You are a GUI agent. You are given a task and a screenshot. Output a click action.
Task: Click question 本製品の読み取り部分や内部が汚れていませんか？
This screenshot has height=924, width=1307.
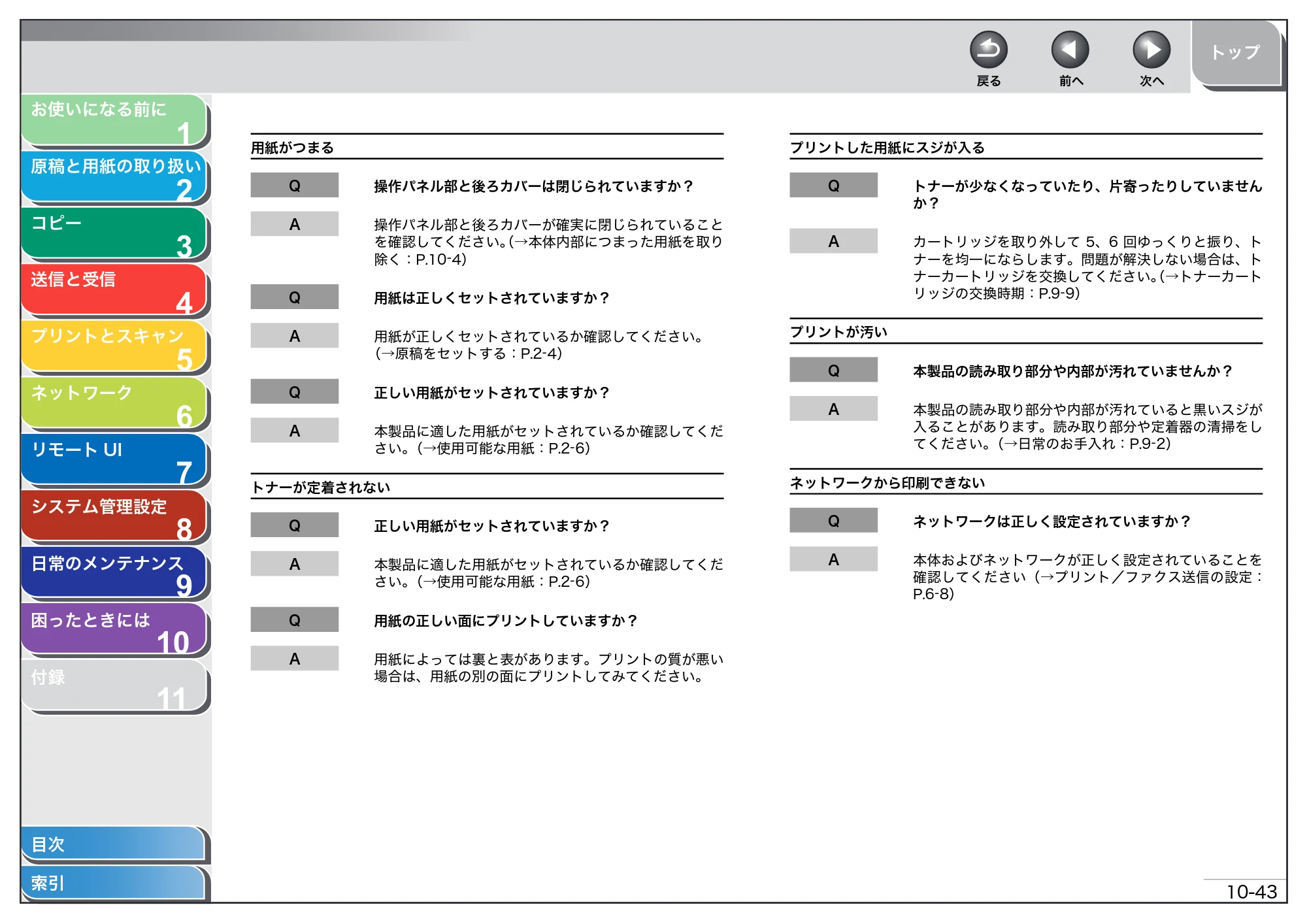(x=1073, y=371)
